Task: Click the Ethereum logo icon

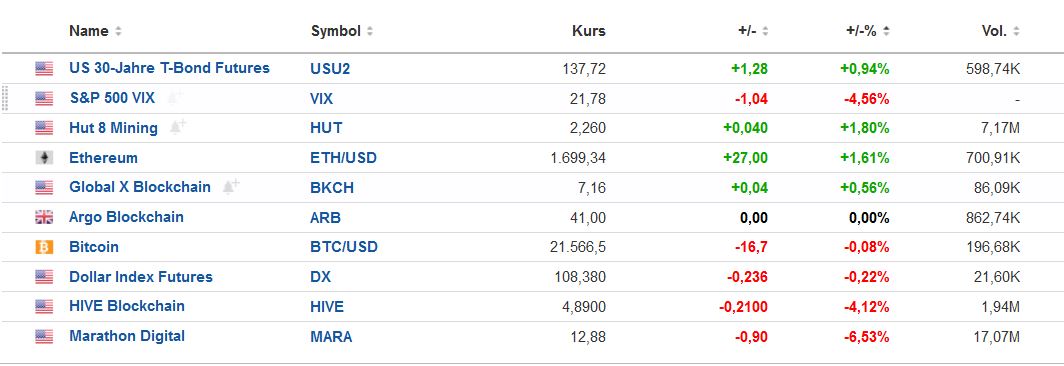Action: click(x=44, y=158)
